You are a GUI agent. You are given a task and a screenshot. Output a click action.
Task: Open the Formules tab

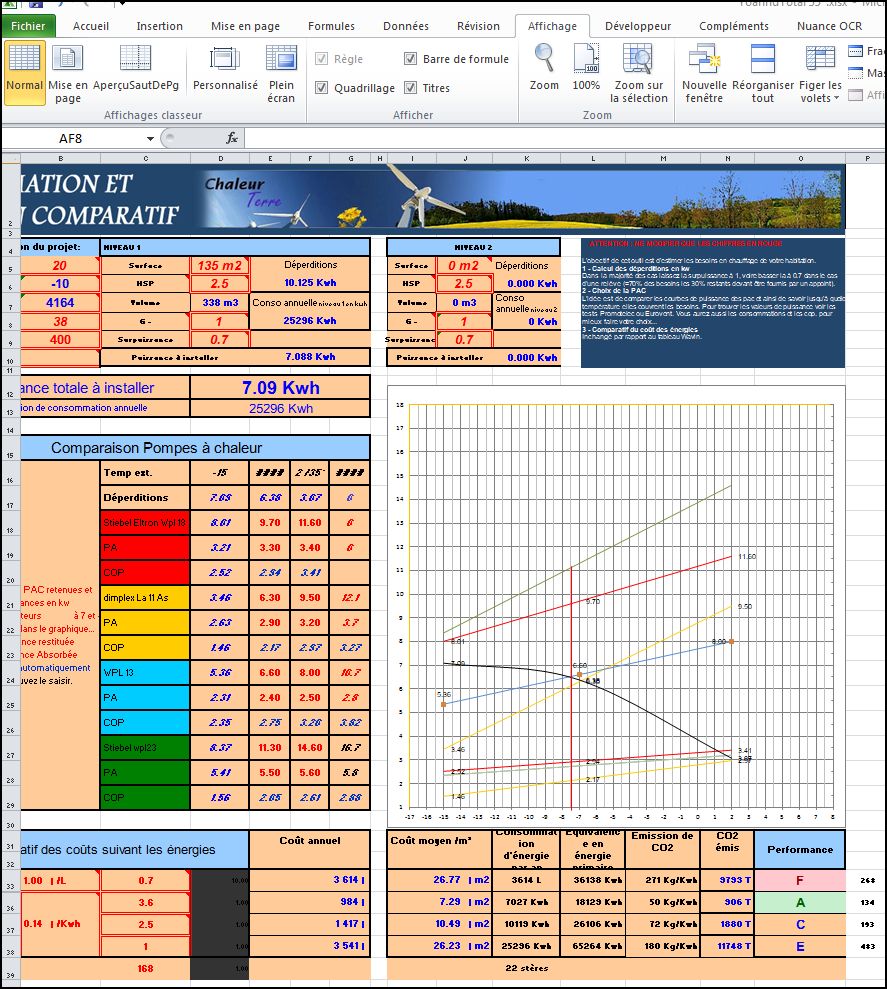point(331,26)
